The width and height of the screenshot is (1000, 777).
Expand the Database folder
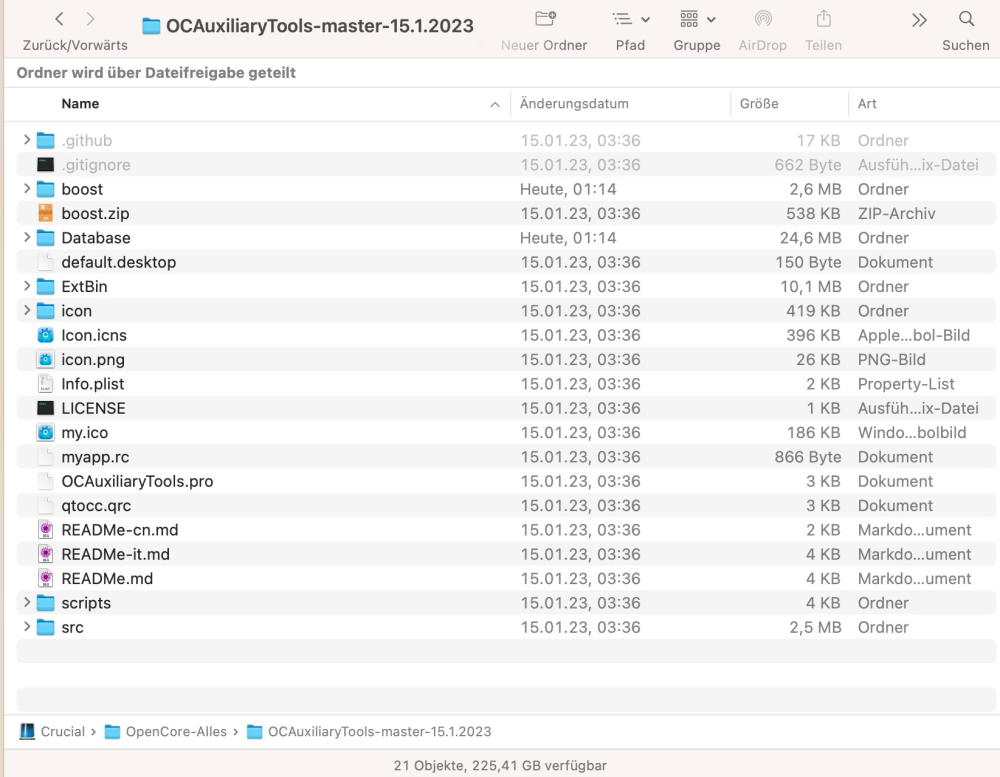pos(27,237)
